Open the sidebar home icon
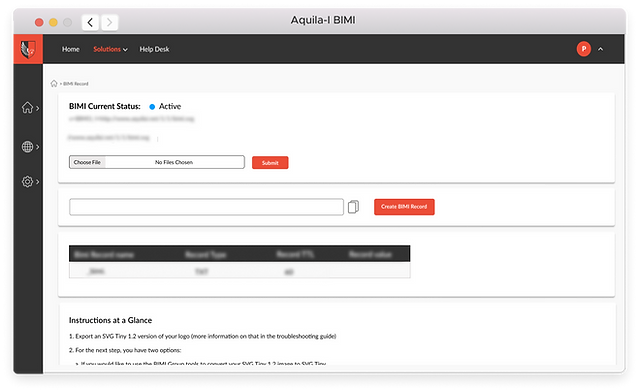Image resolution: width=639 pixels, height=391 pixels. (x=27, y=108)
